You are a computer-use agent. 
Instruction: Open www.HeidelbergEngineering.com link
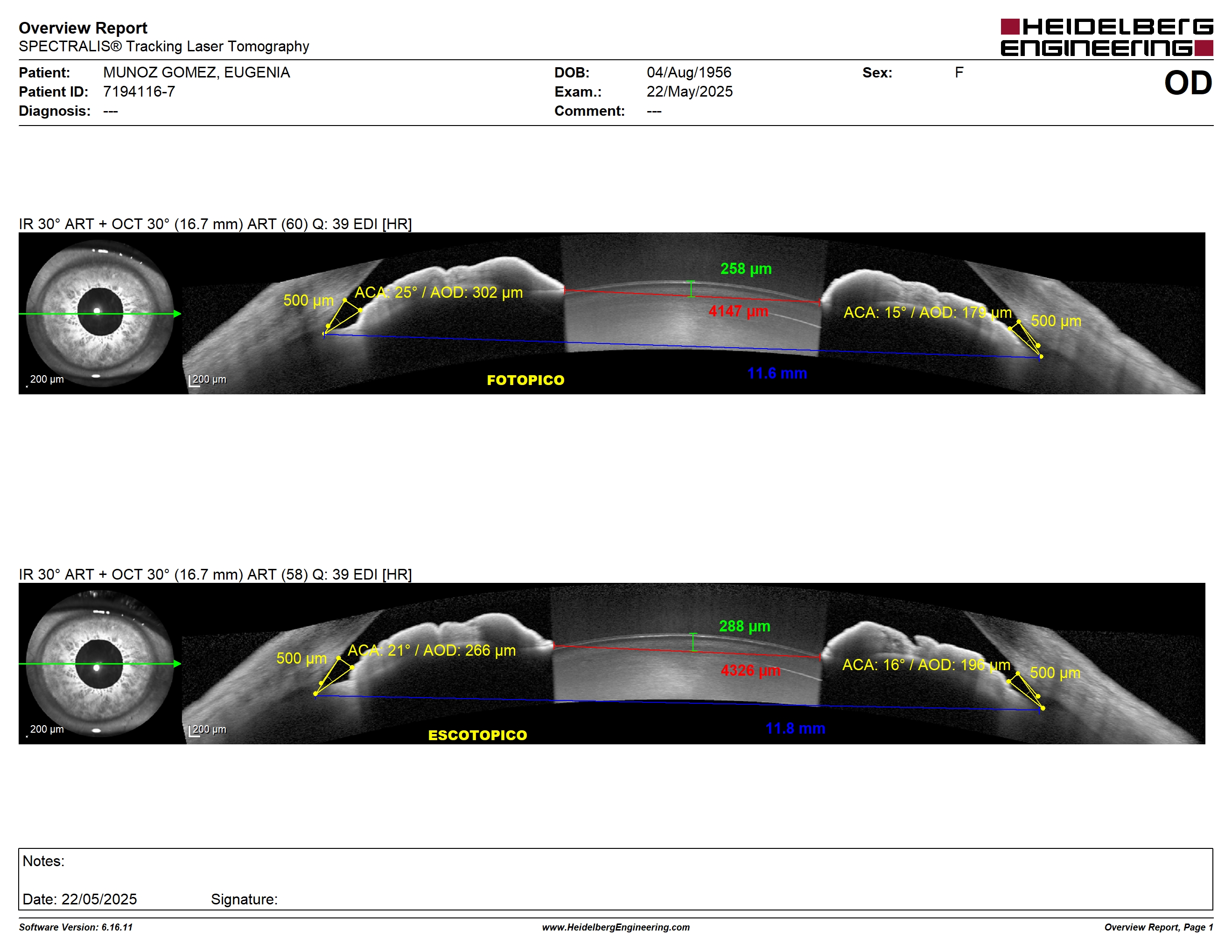(x=616, y=927)
